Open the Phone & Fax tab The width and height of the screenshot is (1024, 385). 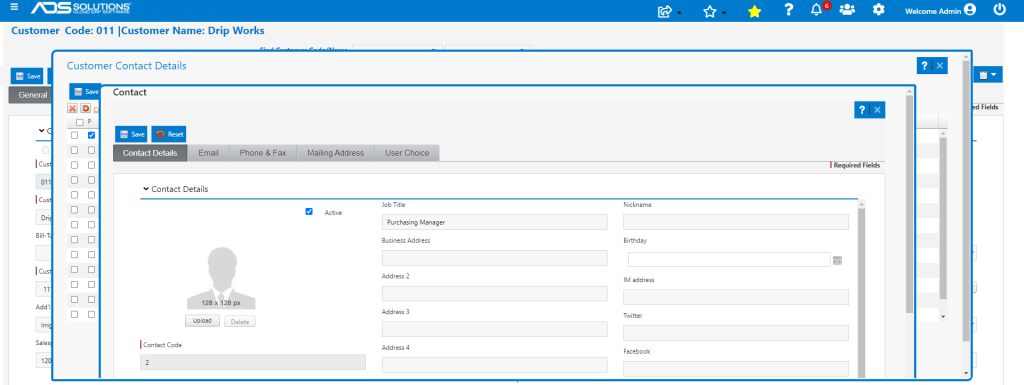[263, 153]
